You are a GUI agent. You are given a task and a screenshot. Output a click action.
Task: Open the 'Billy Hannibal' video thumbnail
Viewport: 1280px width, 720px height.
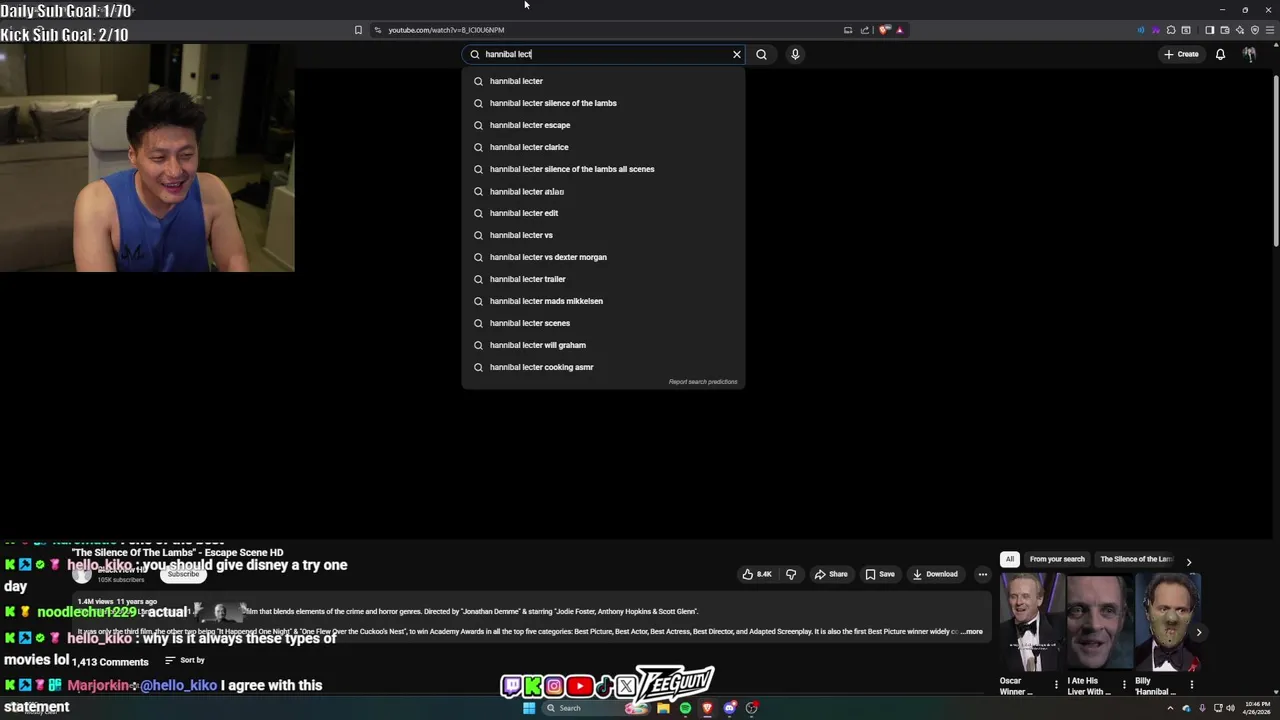1167,621
